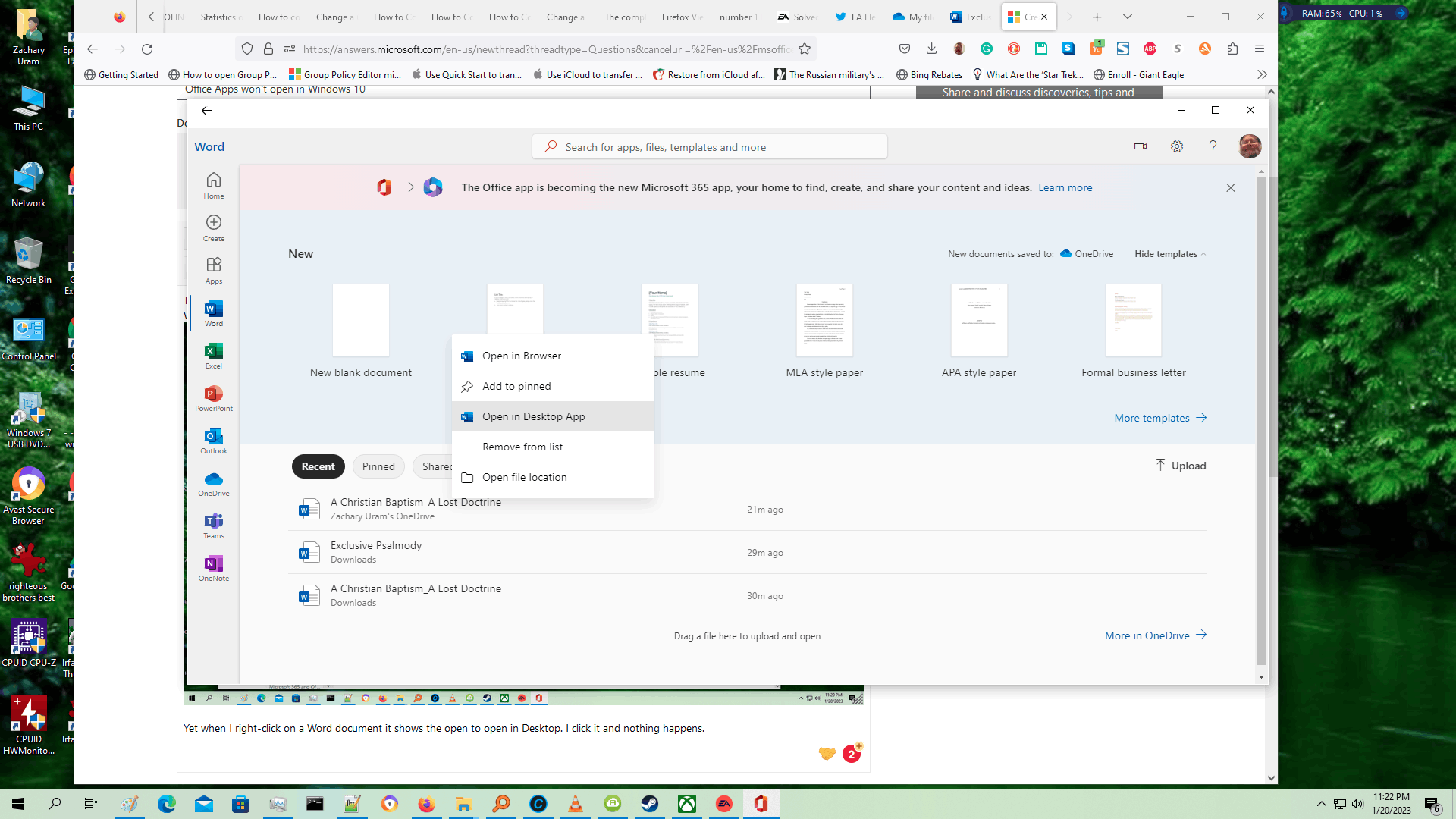Click the Upload button
Image resolution: width=1456 pixels, height=819 pixels.
point(1181,466)
